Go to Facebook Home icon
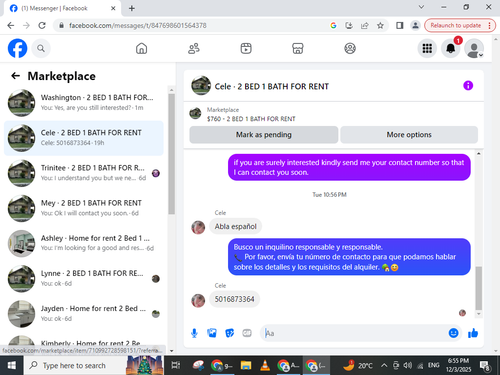Viewport: 500px width, 375px height. (141, 49)
